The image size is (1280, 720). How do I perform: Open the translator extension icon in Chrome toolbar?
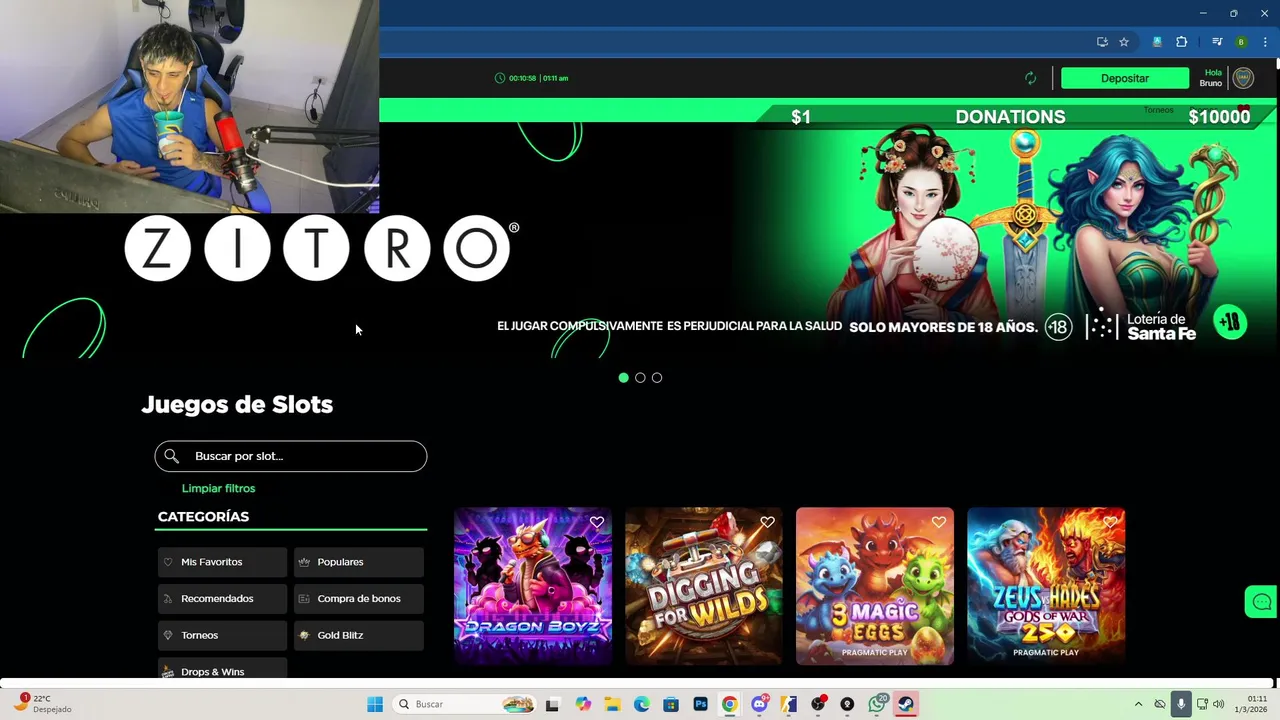[x=1157, y=42]
